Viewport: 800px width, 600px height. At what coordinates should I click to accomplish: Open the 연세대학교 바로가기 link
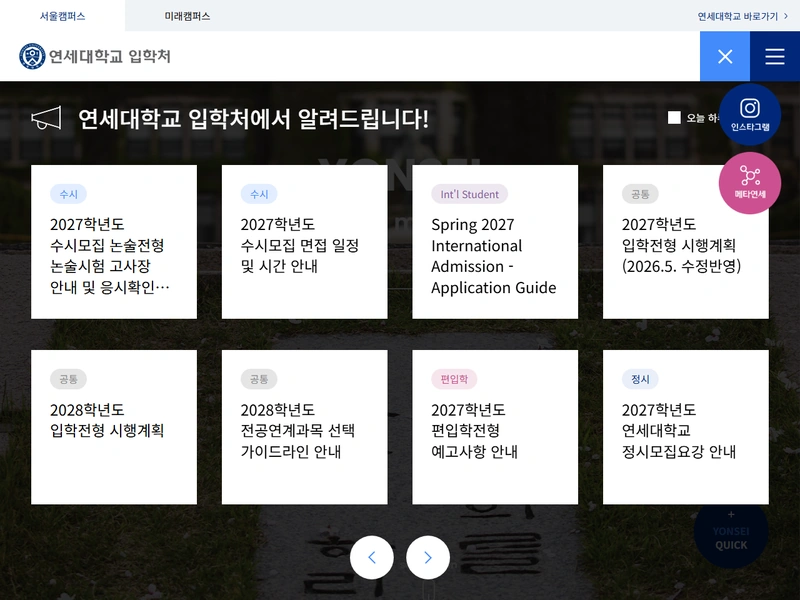742,16
